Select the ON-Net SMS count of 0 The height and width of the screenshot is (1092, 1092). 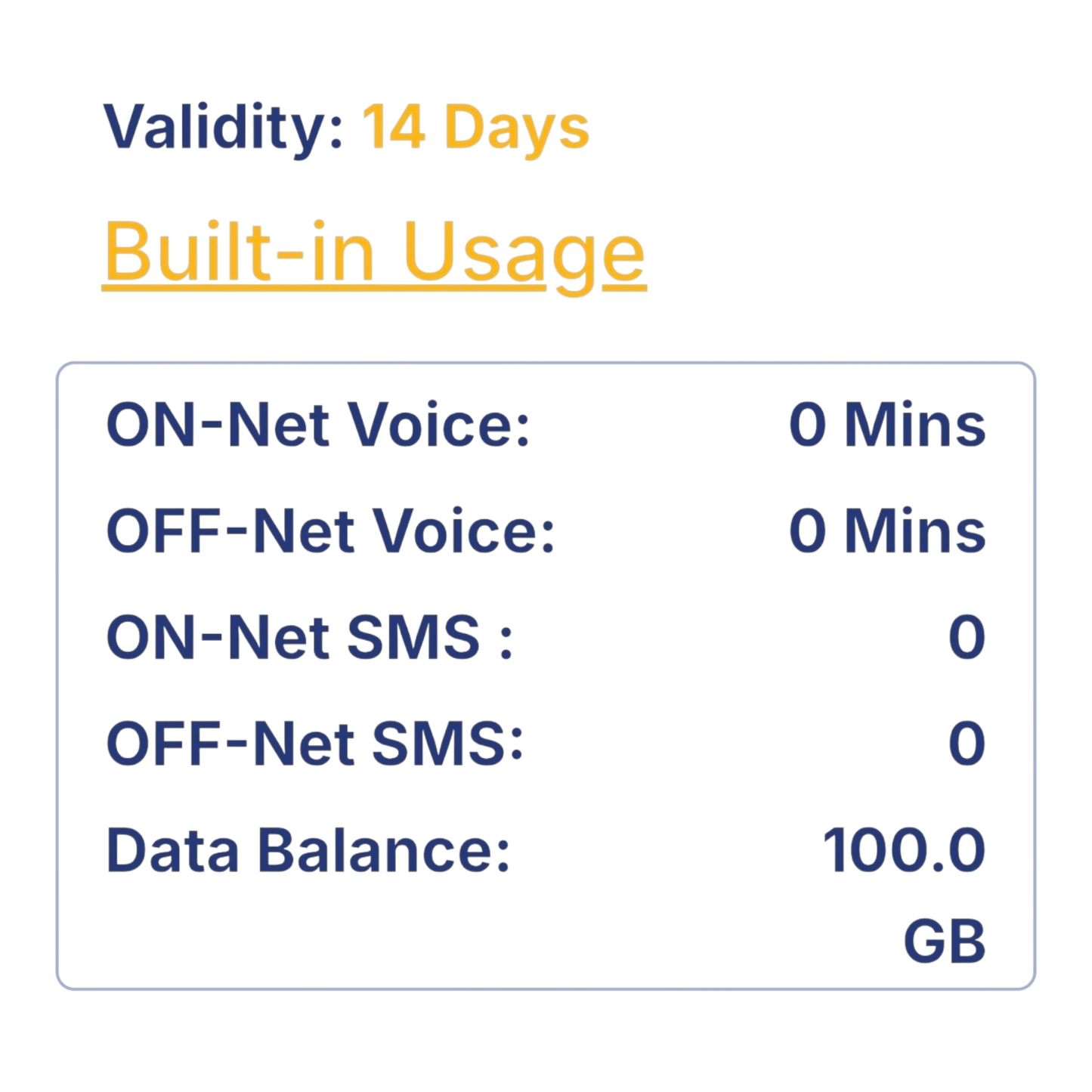pyautogui.click(x=967, y=638)
